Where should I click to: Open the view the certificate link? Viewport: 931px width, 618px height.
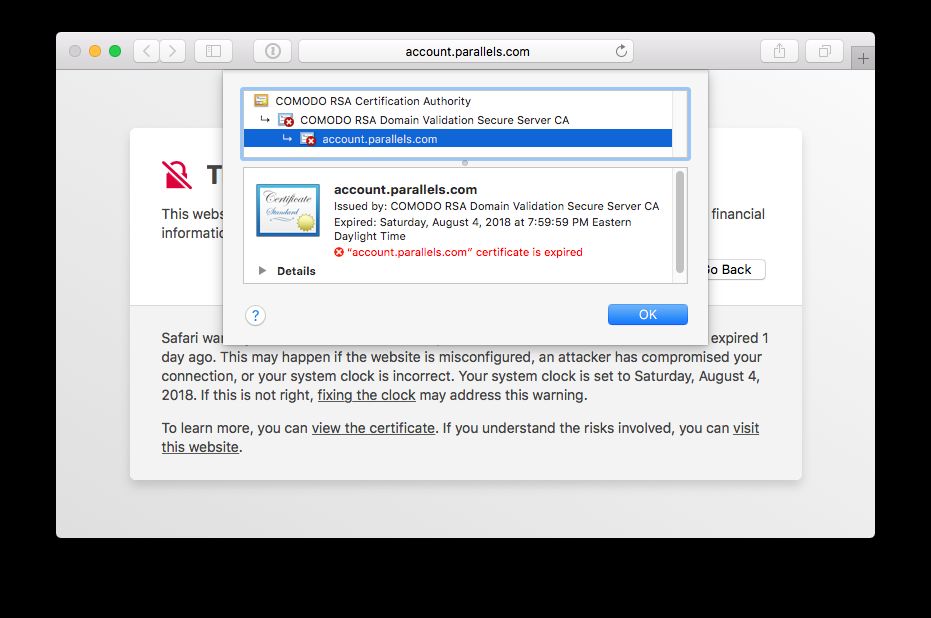(373, 428)
